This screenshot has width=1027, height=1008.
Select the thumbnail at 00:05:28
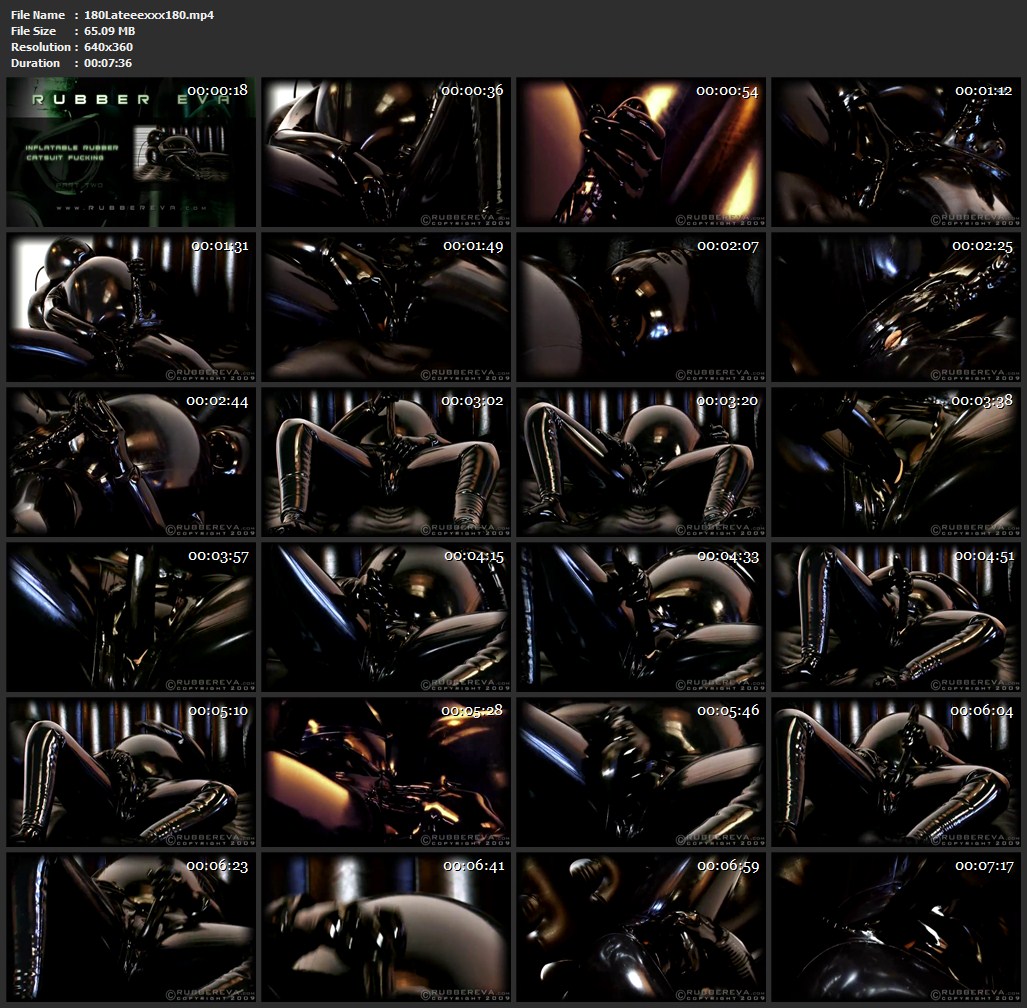click(386, 772)
